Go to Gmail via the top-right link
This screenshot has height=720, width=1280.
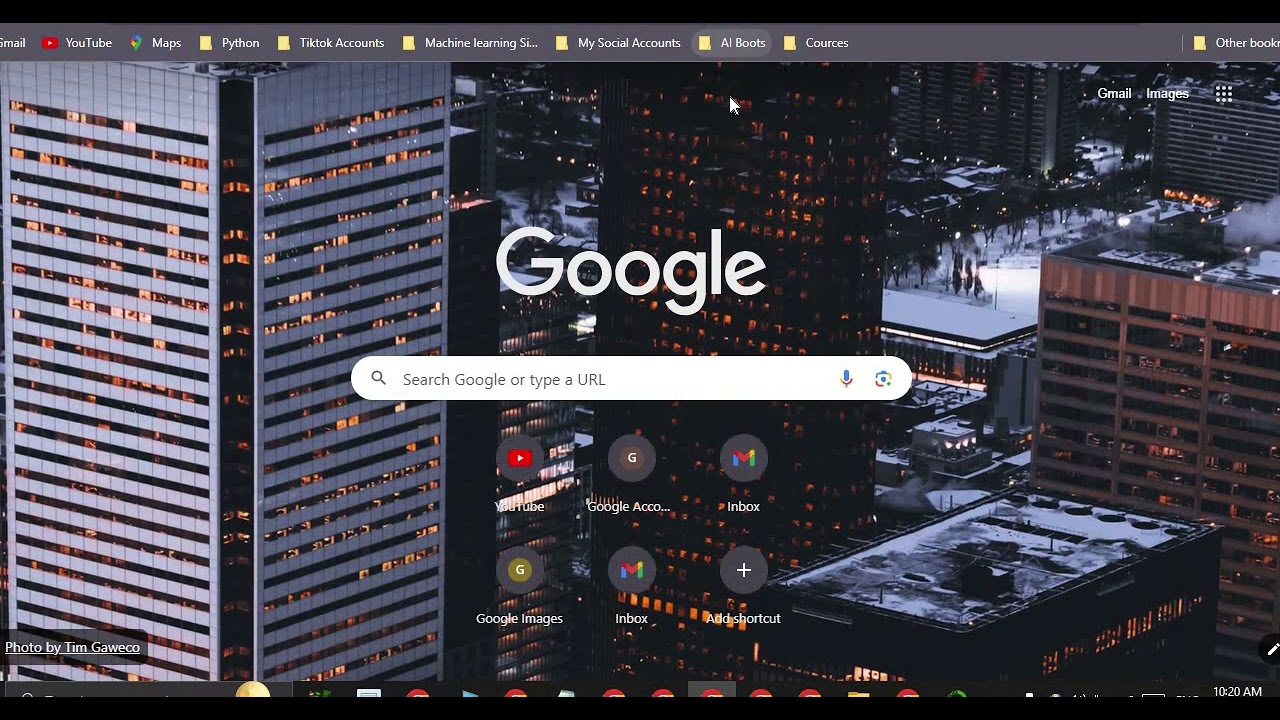click(x=1114, y=94)
